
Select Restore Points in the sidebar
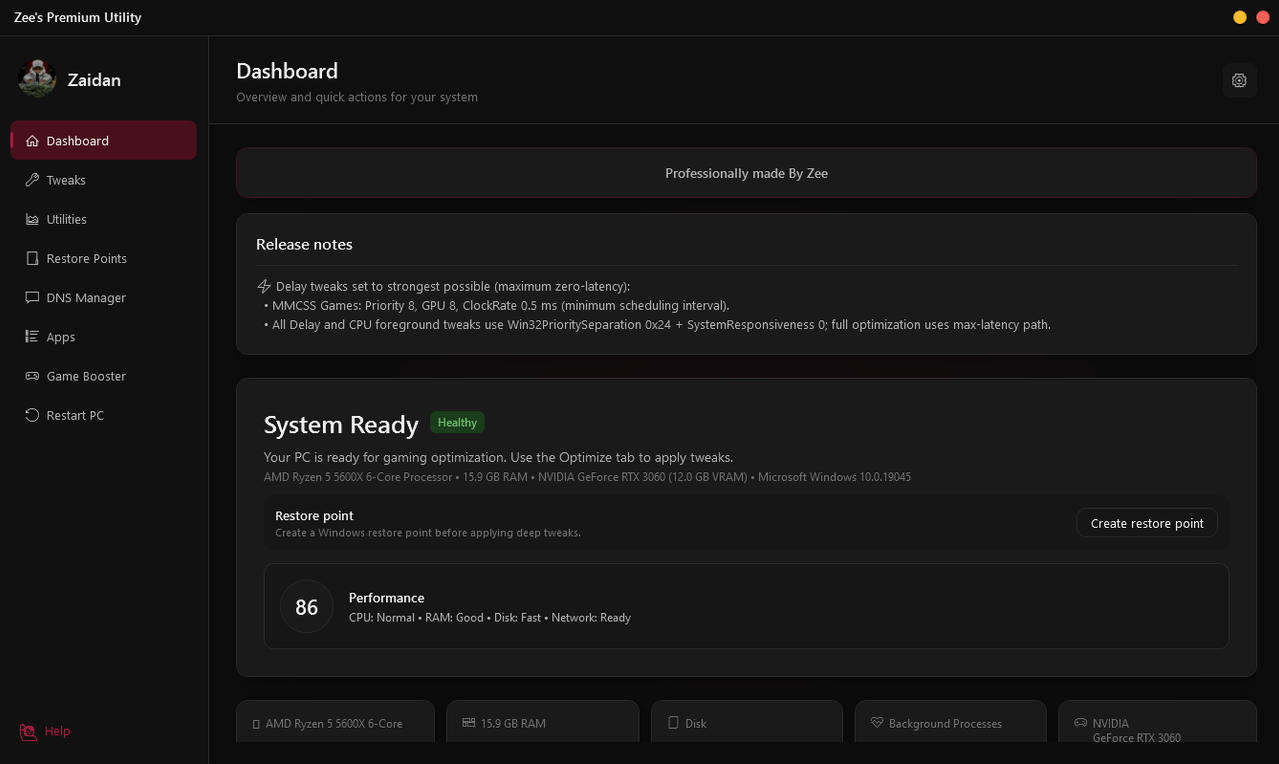[104, 258]
